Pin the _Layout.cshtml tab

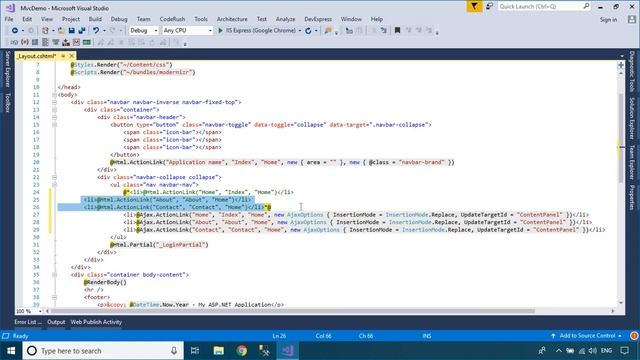tap(63, 56)
